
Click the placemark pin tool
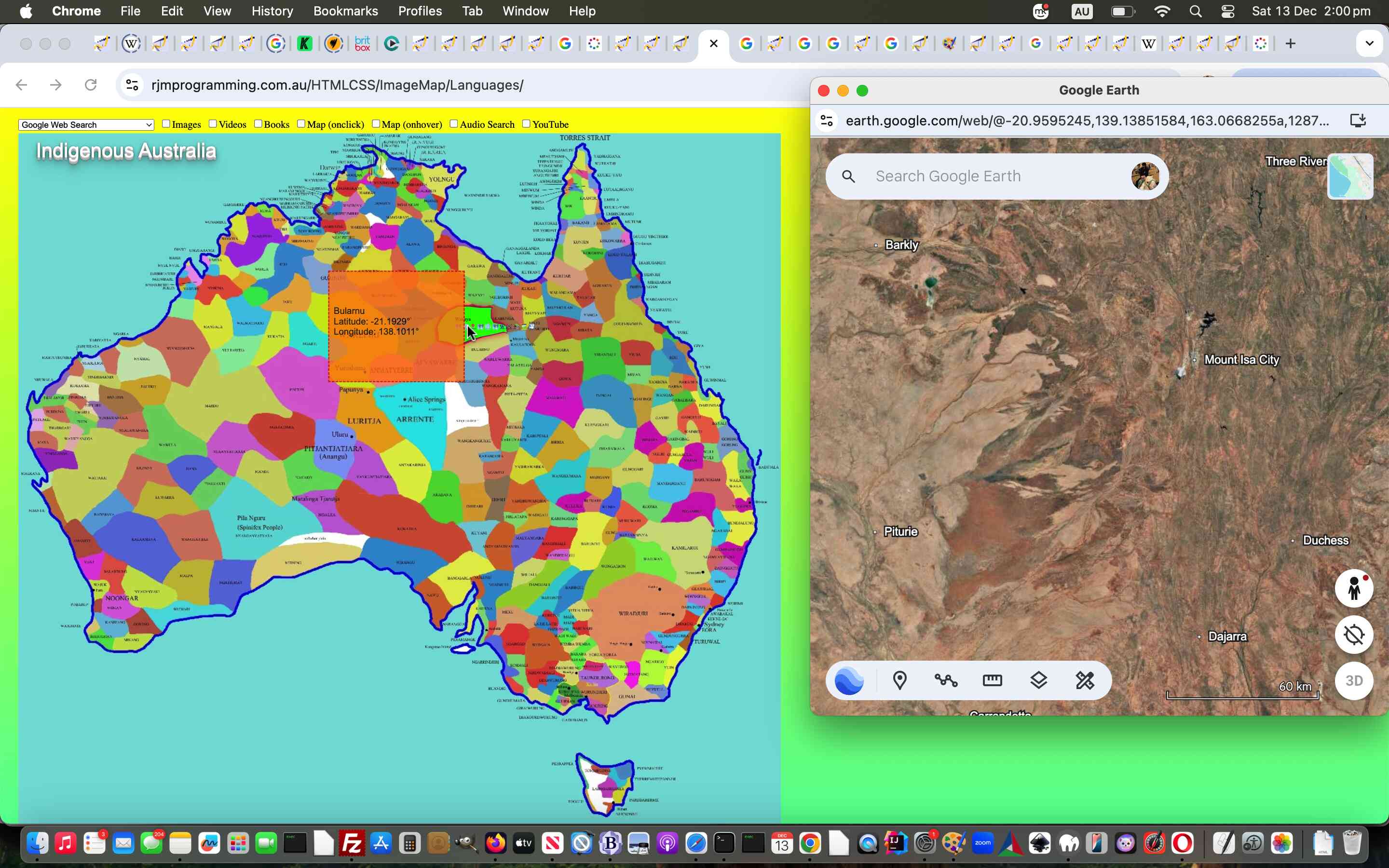coord(899,681)
